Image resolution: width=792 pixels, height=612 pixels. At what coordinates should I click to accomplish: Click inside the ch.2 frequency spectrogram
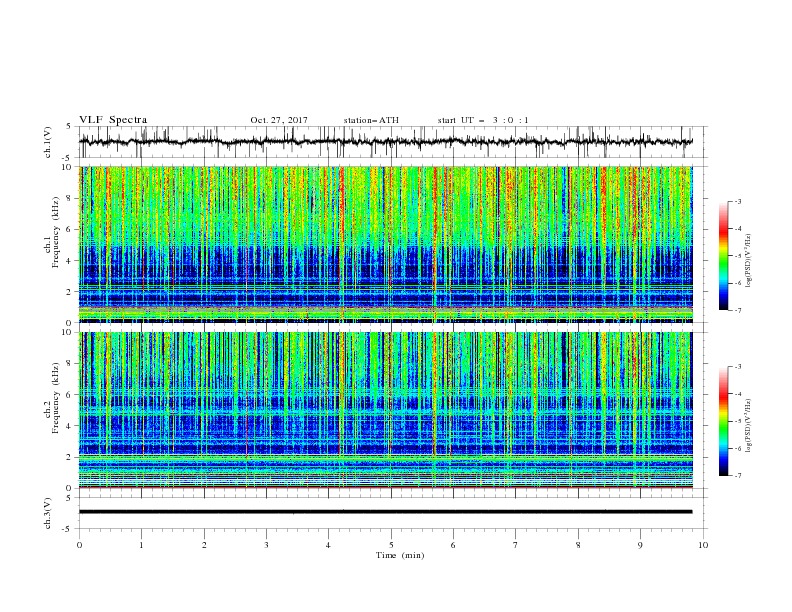click(386, 410)
